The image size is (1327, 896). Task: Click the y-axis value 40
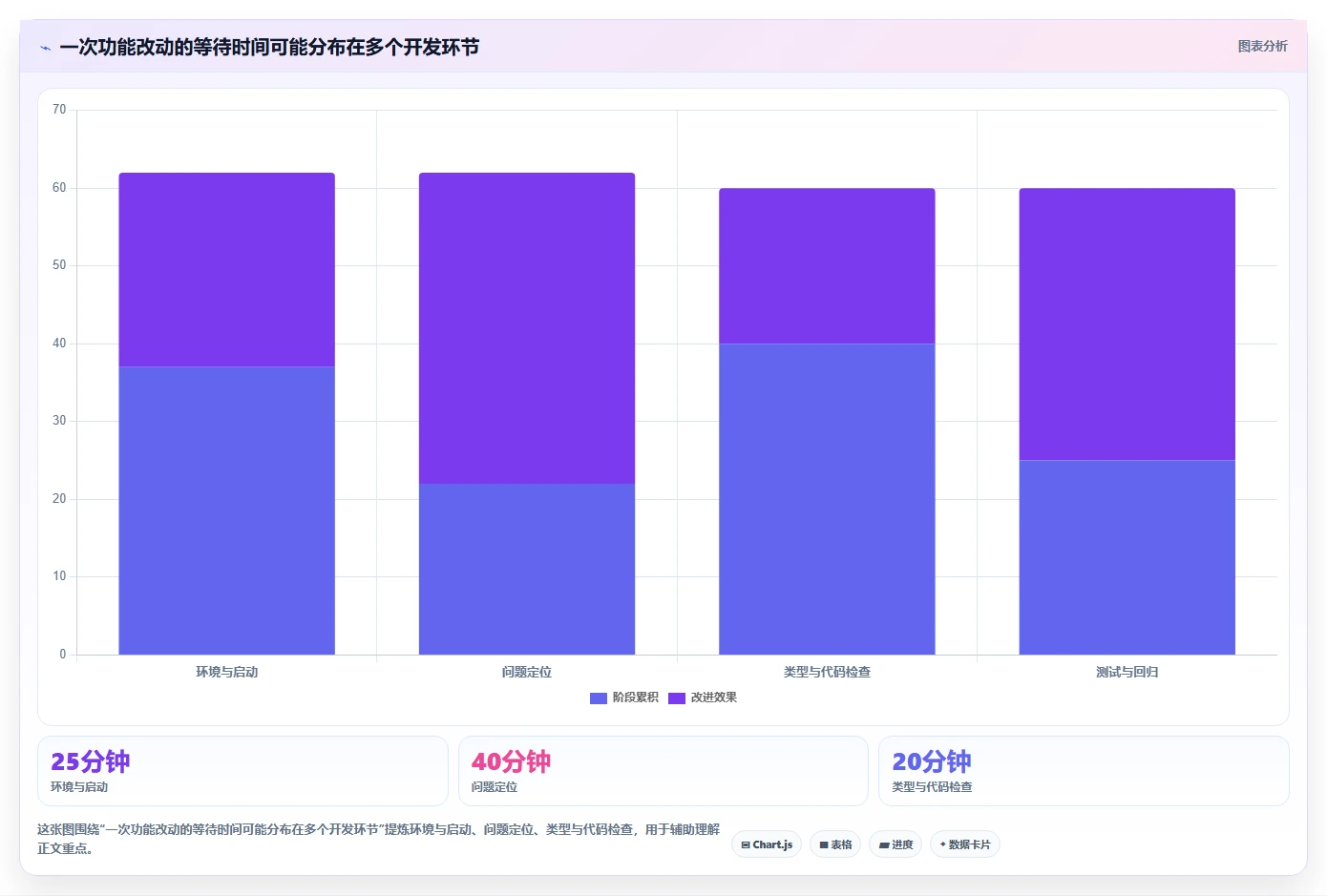[59, 344]
